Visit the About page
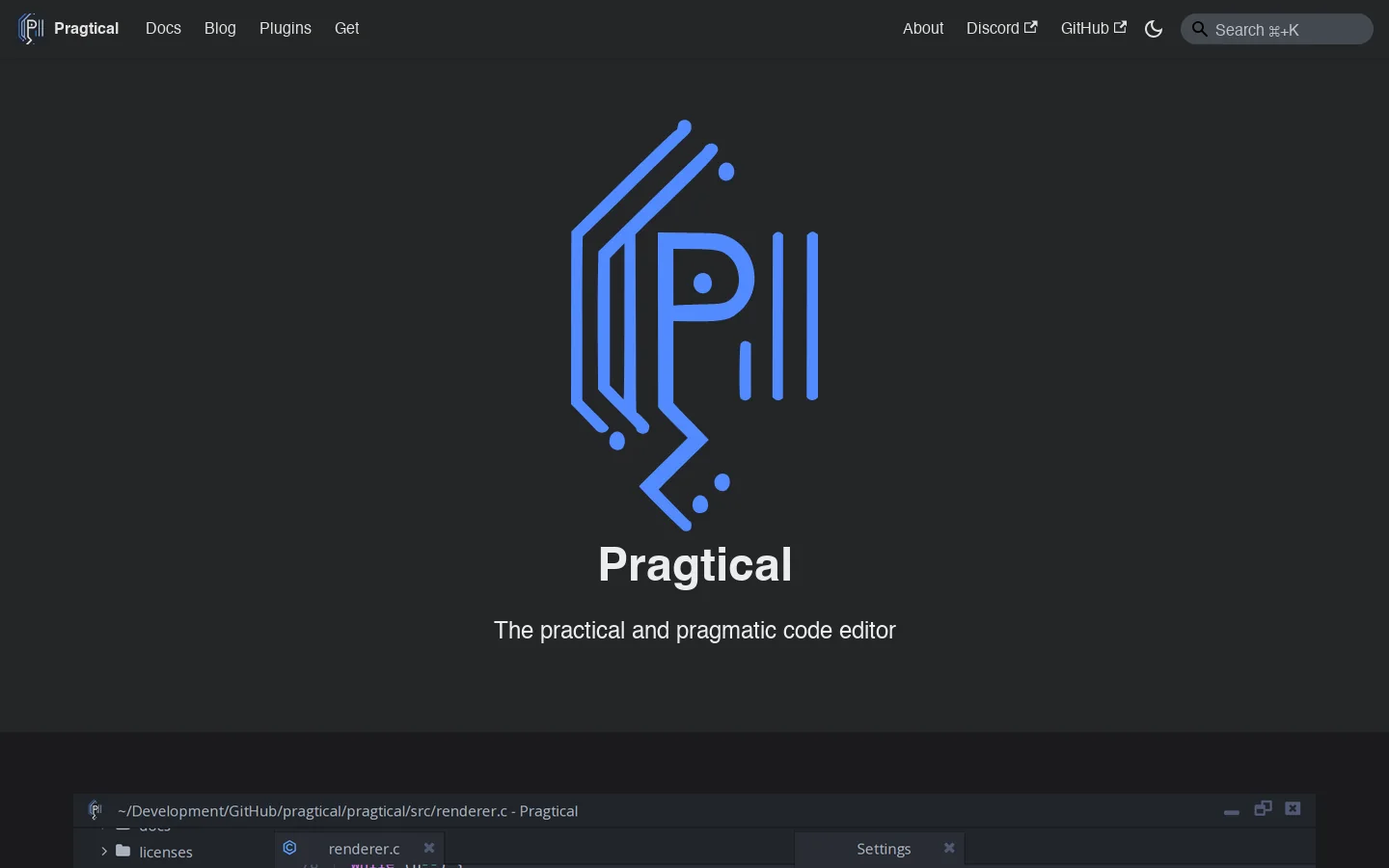1389x868 pixels. (x=923, y=29)
